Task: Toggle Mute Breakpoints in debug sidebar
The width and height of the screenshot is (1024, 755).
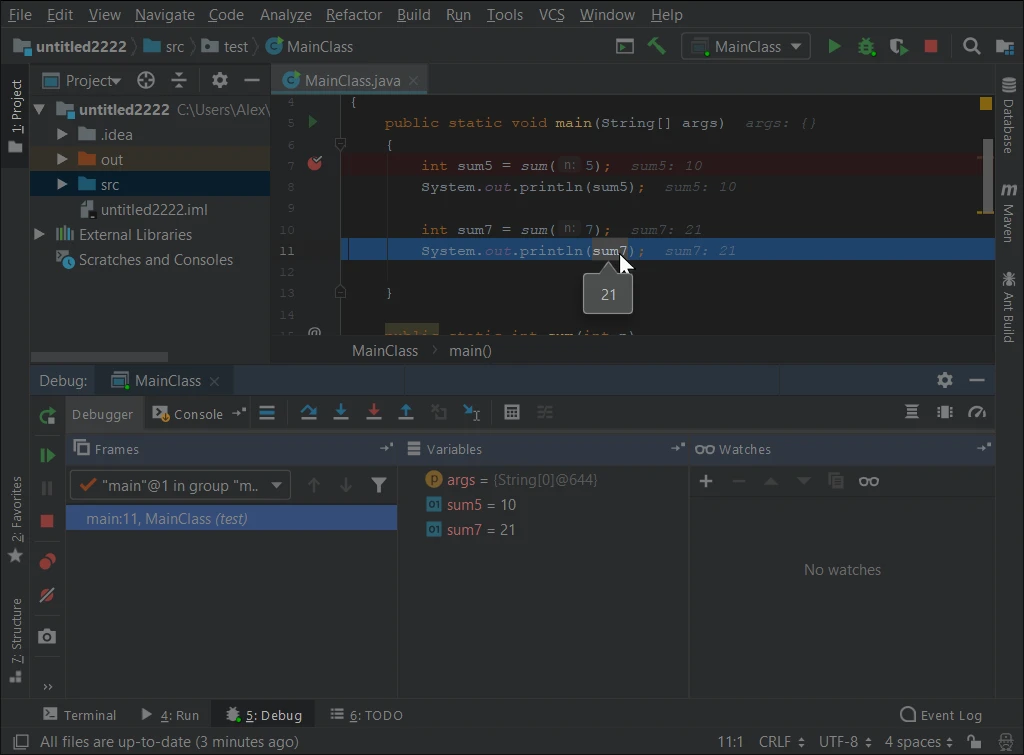Action: tap(47, 595)
